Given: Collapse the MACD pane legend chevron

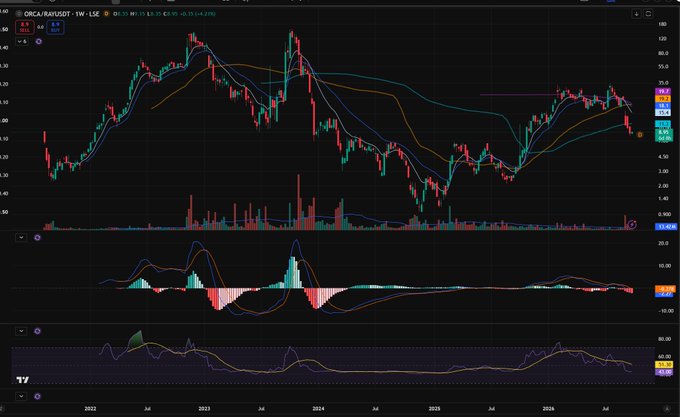Looking at the screenshot, I should coord(21,238).
